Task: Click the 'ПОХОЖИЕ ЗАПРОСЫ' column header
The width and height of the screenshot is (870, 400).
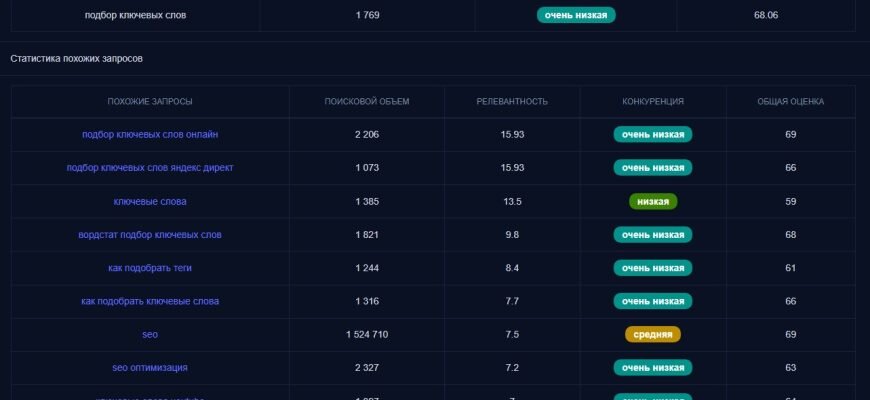Action: [150, 102]
